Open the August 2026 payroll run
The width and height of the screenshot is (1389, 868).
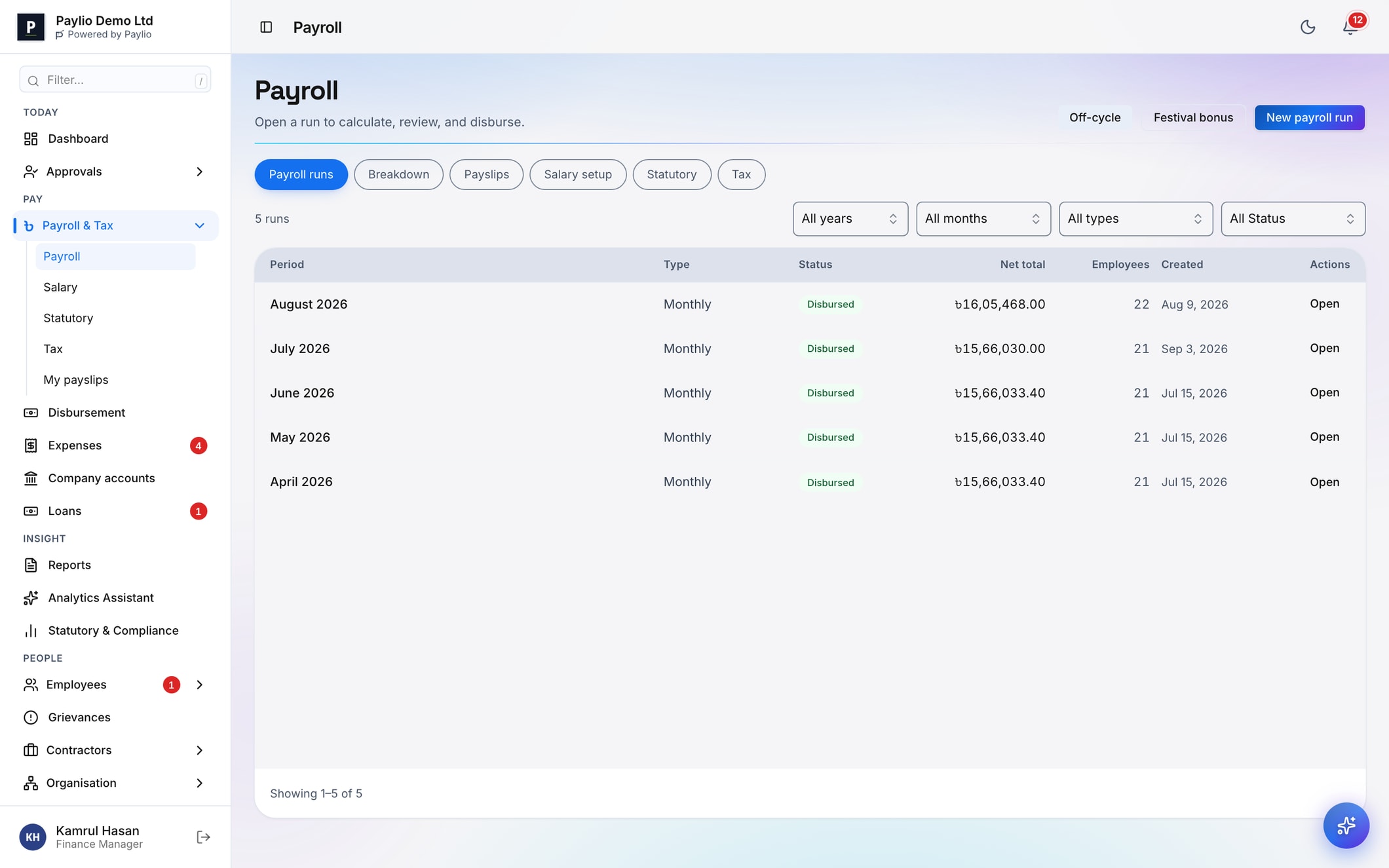tap(1324, 303)
